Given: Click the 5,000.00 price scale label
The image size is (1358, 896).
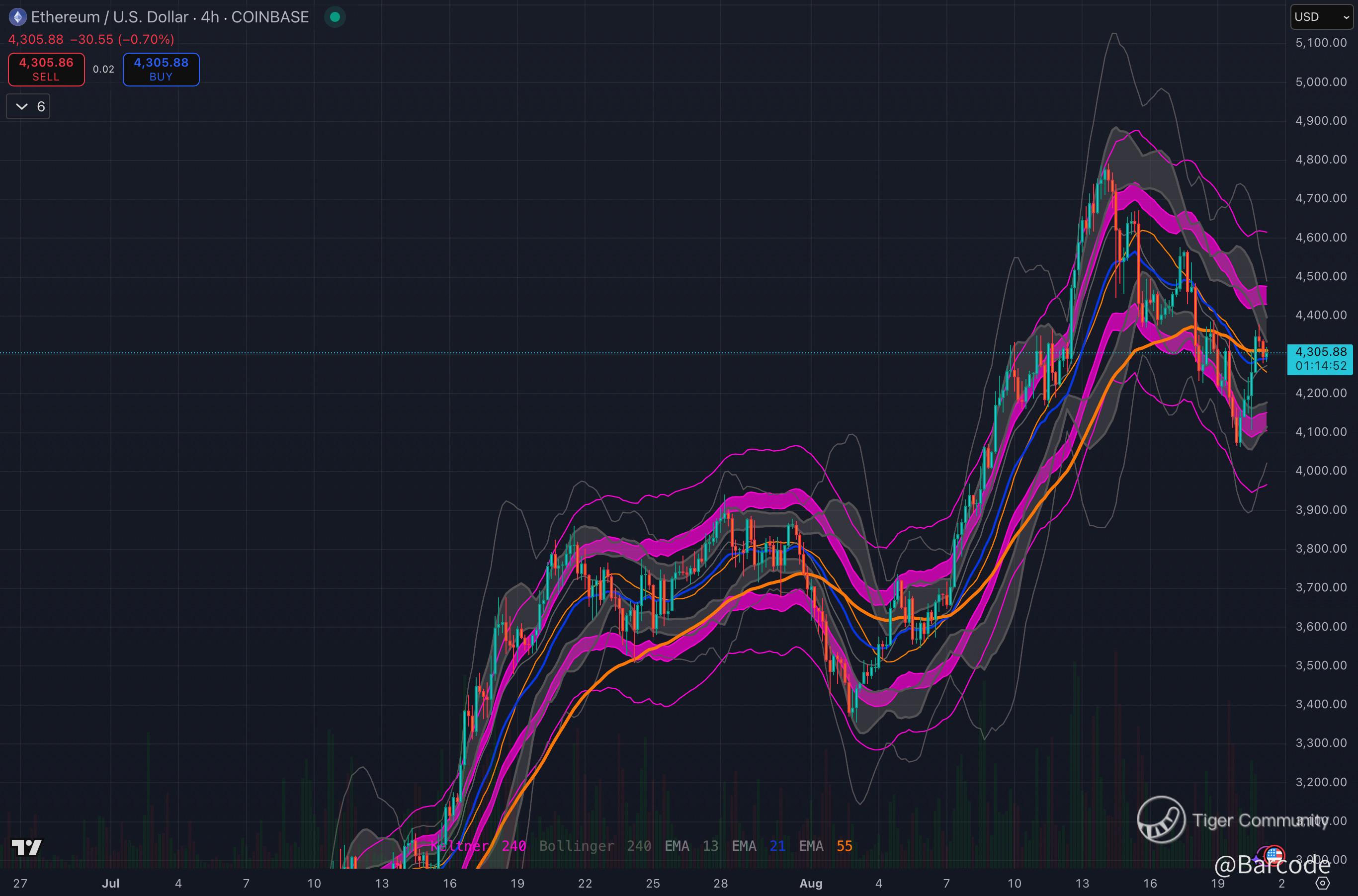Looking at the screenshot, I should tap(1321, 81).
